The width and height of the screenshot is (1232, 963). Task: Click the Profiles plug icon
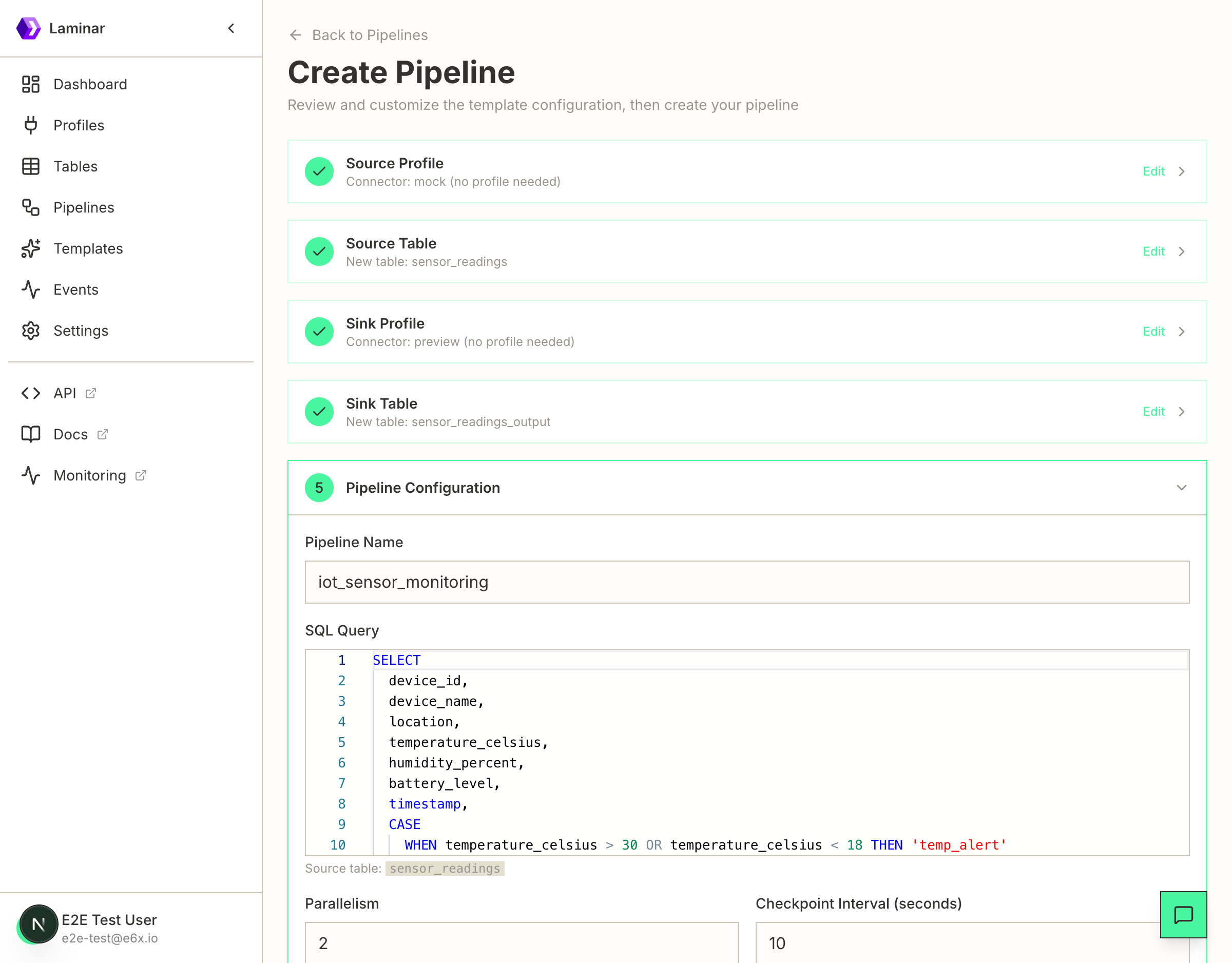coord(30,125)
